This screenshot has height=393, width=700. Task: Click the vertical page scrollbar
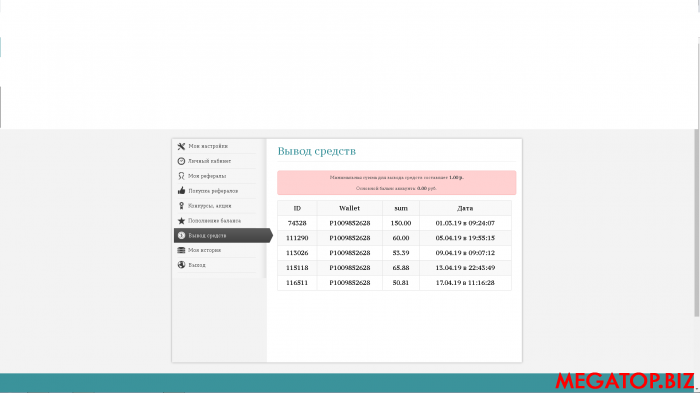coord(696,222)
